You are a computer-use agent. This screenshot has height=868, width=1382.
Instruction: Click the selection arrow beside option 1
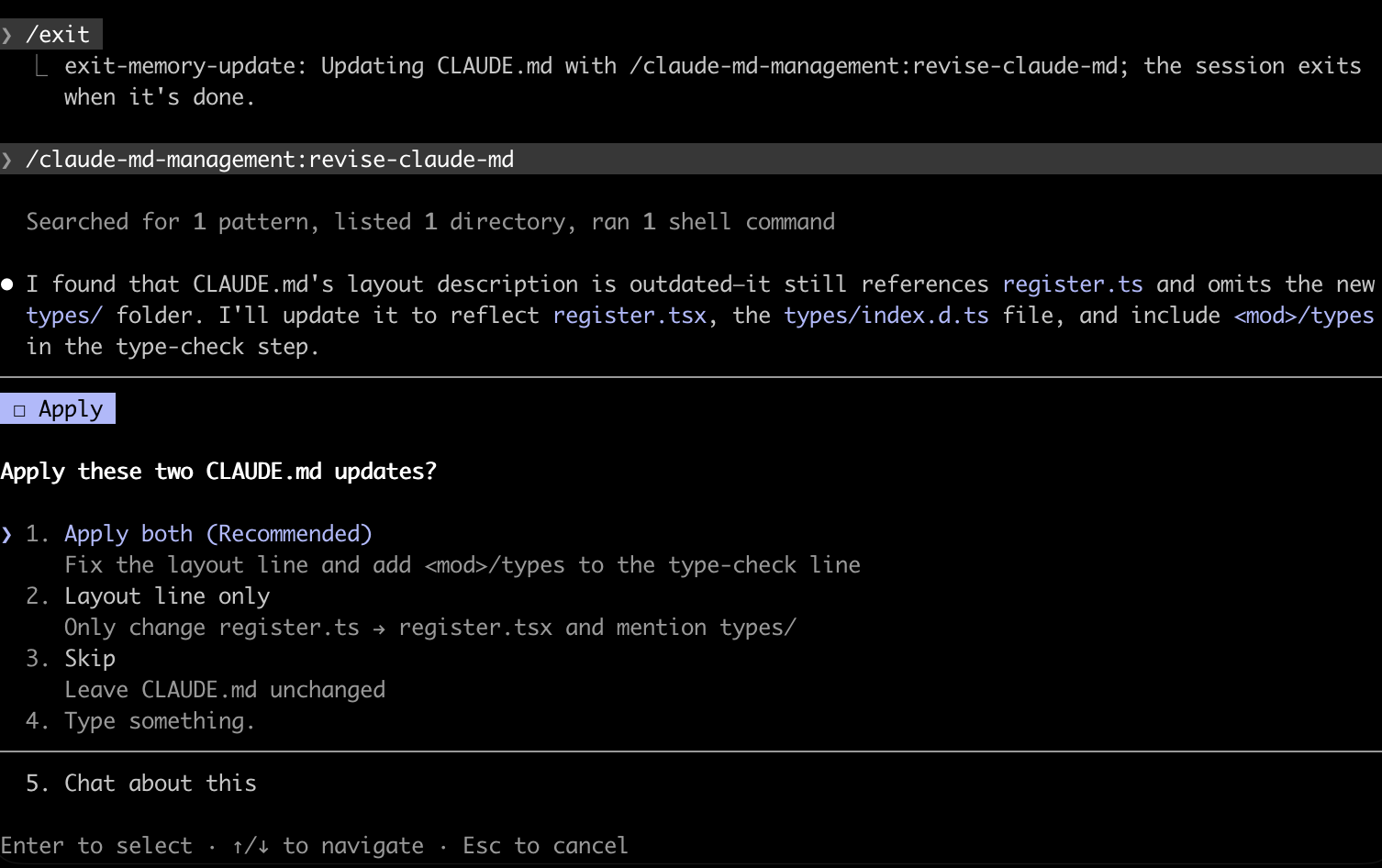pos(7,534)
